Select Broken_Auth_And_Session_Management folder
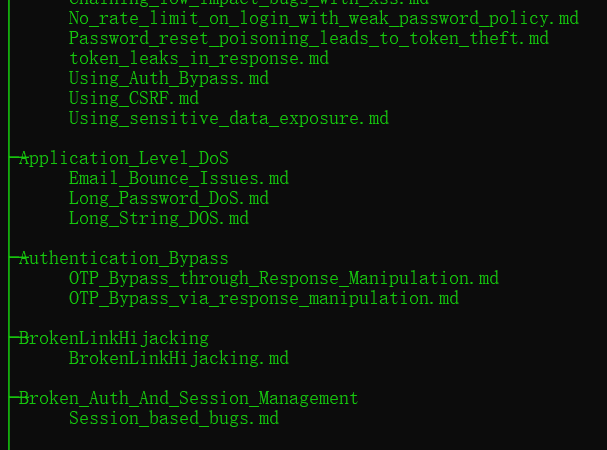Viewport: 607px width, 450px height. (189, 398)
